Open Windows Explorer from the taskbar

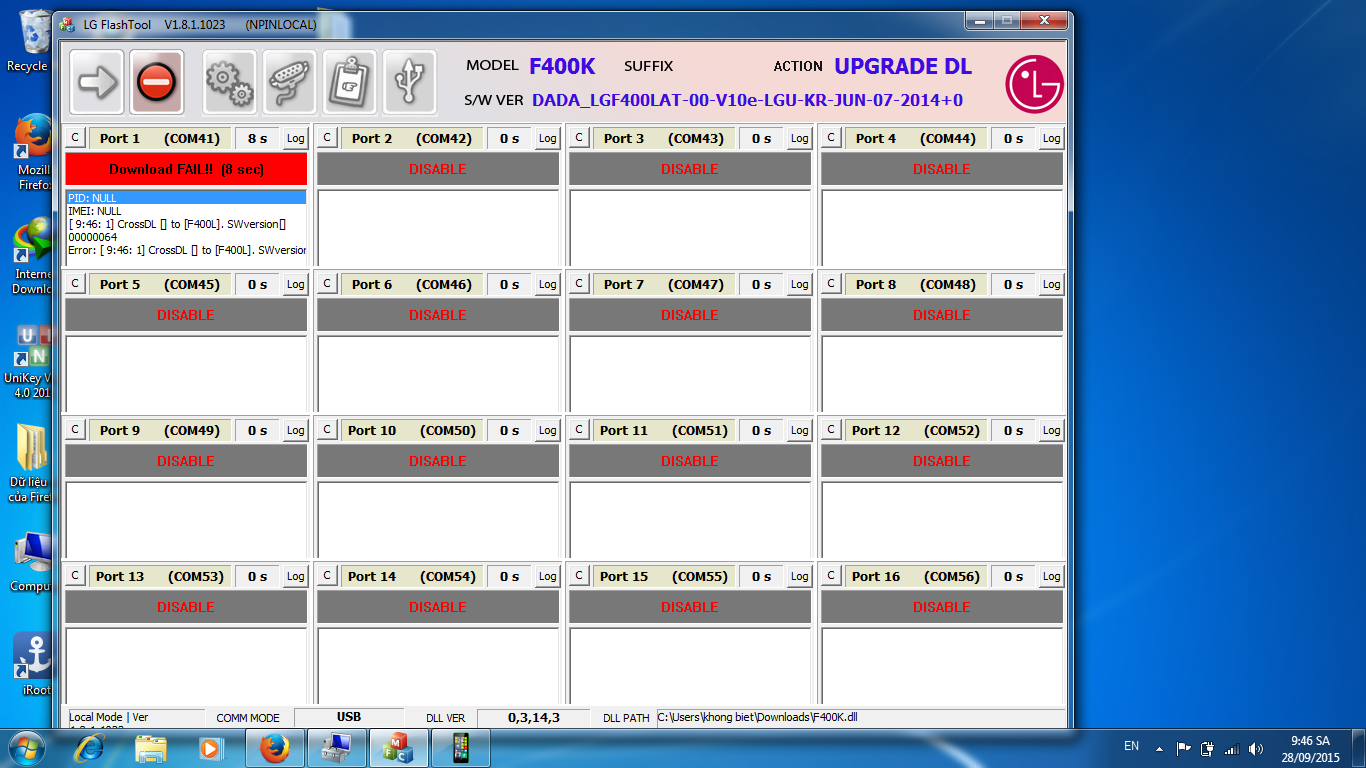[151, 748]
